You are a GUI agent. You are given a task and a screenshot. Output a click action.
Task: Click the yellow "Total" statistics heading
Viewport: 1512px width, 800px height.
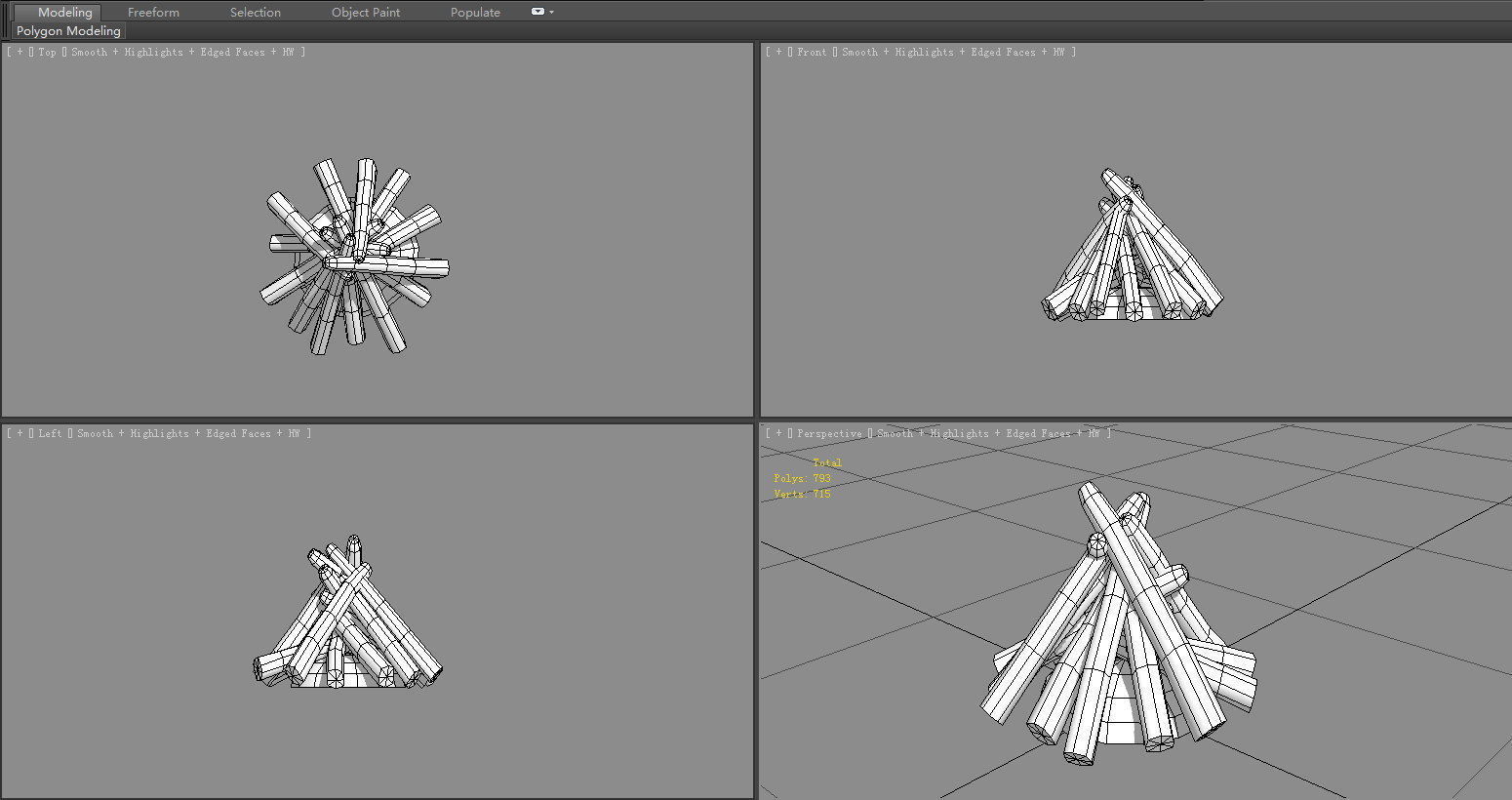click(x=827, y=462)
